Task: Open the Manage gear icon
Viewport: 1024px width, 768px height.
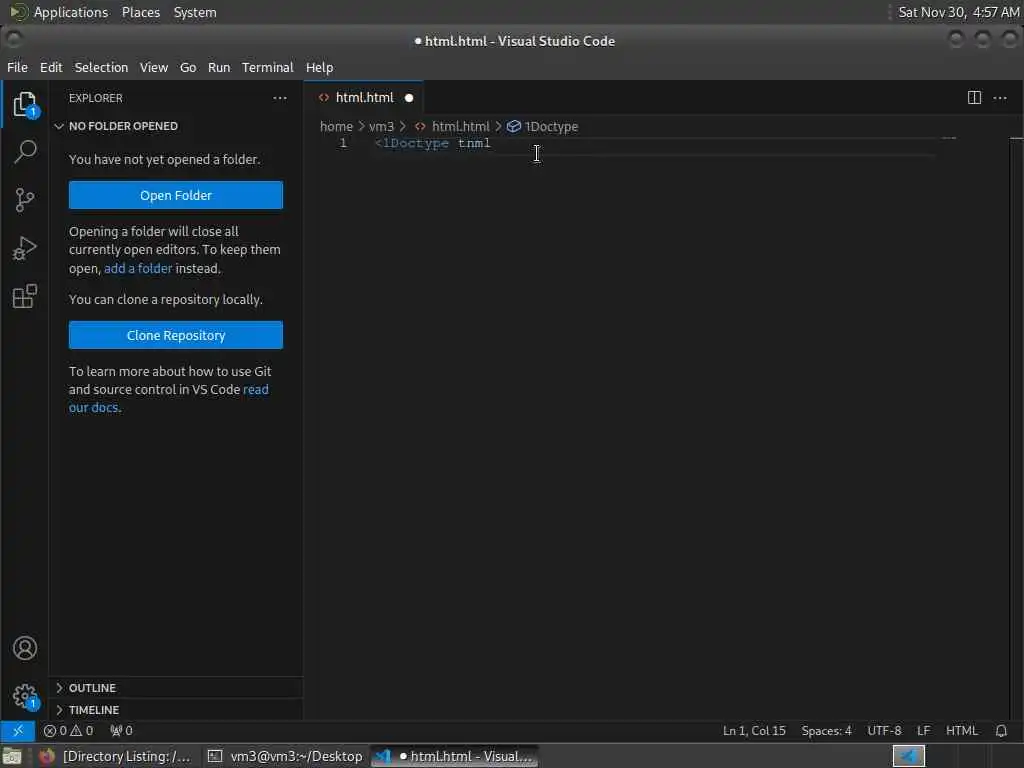Action: 25,696
